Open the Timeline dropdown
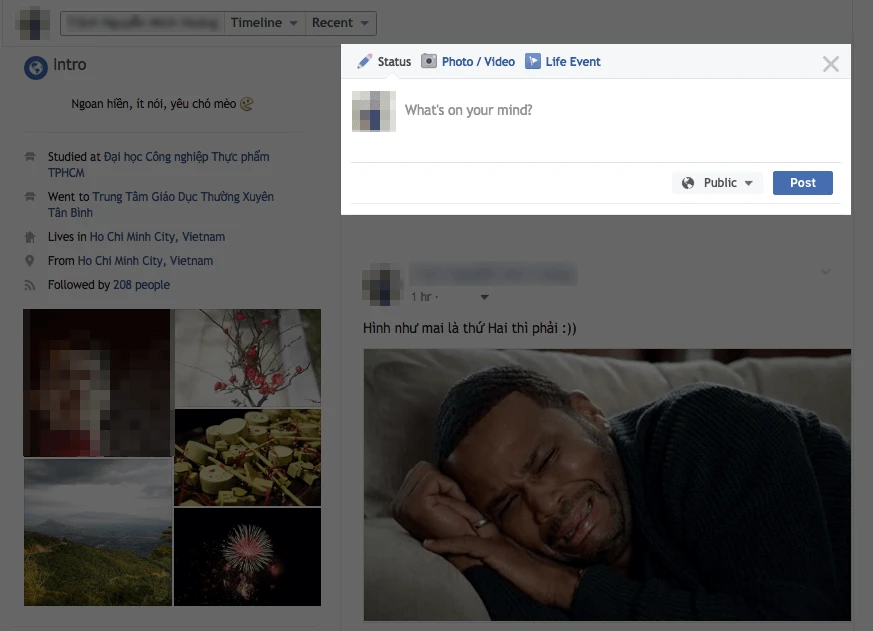Screen dimensions: 873x631 point(264,23)
